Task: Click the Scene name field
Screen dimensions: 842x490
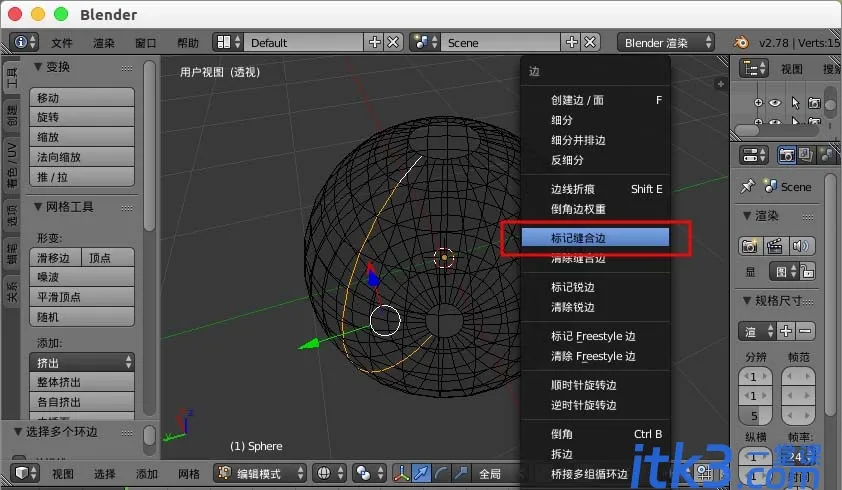Action: [501, 42]
